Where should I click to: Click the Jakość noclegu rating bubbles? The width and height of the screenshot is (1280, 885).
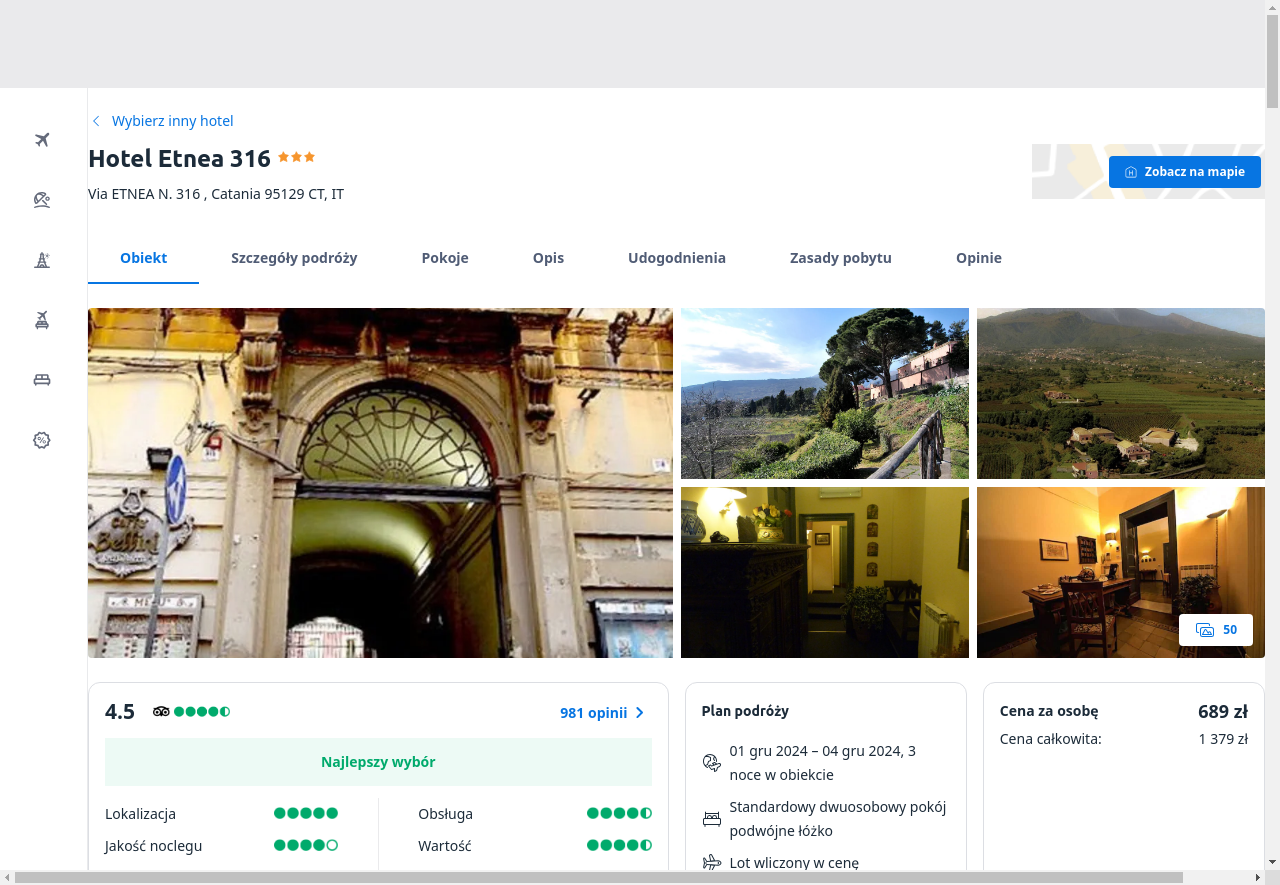[x=306, y=845]
